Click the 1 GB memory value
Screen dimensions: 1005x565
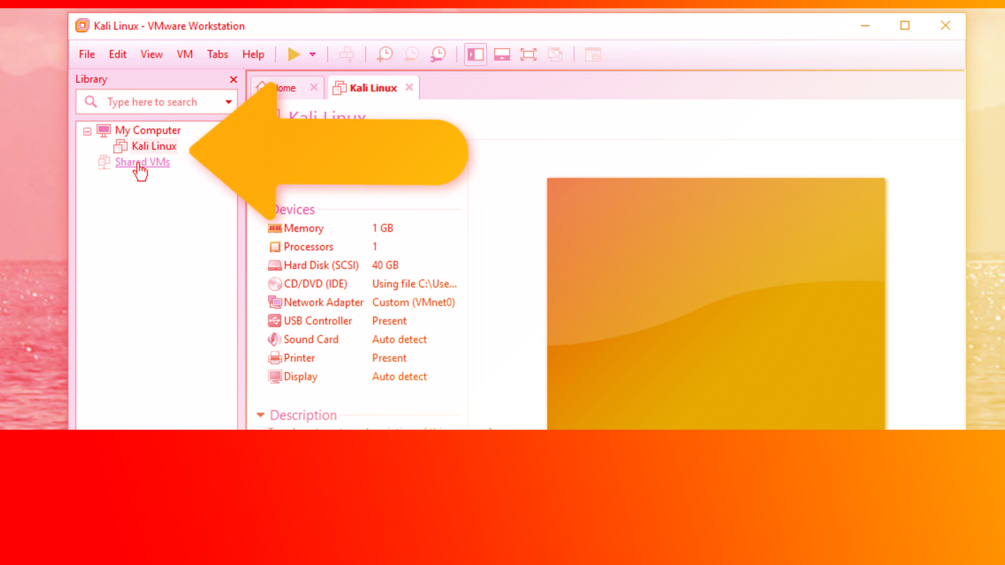point(383,228)
